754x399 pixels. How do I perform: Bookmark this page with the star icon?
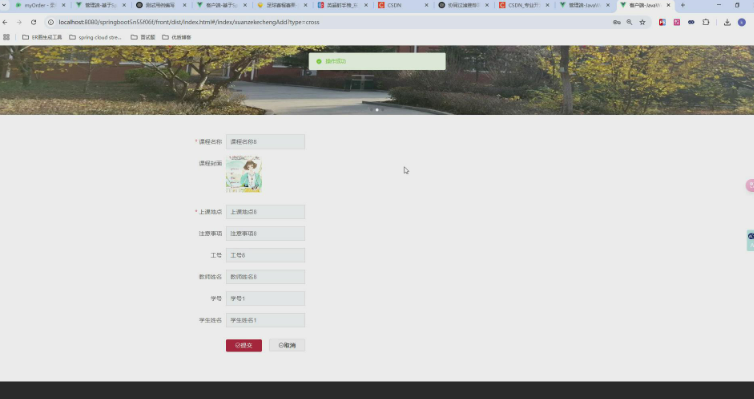642,22
